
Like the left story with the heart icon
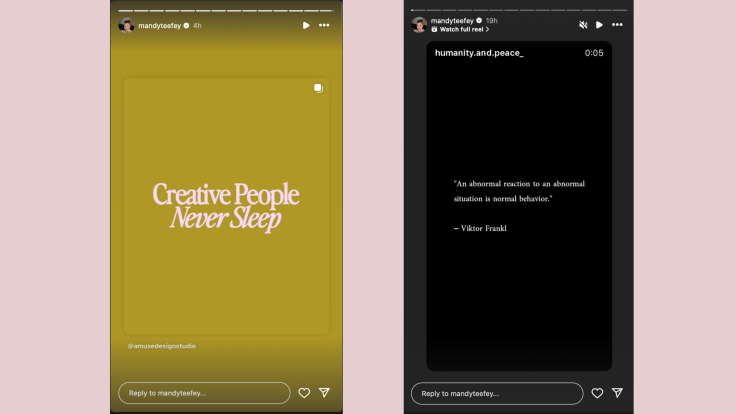(x=304, y=393)
